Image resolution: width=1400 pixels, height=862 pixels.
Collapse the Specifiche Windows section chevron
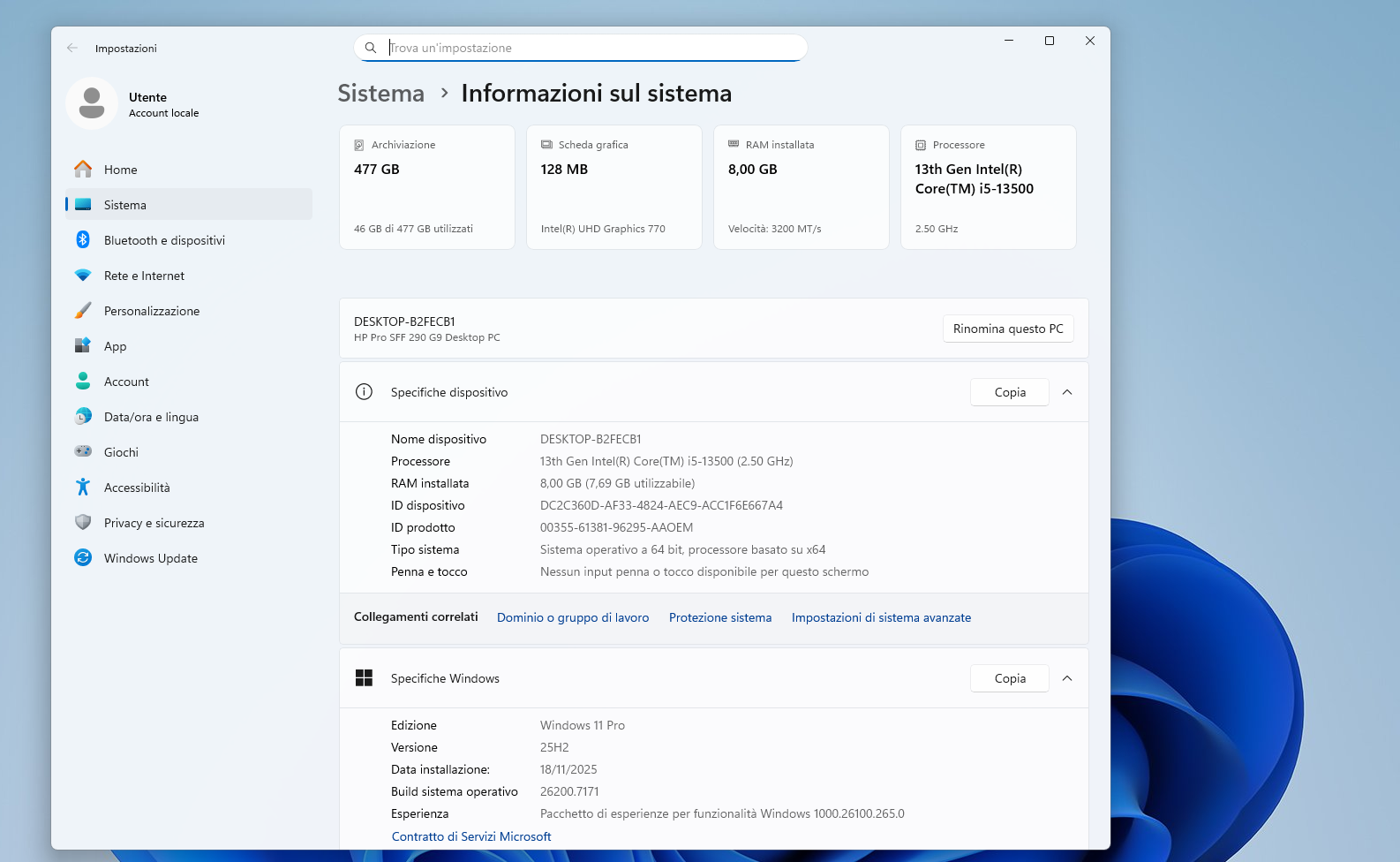pos(1067,678)
